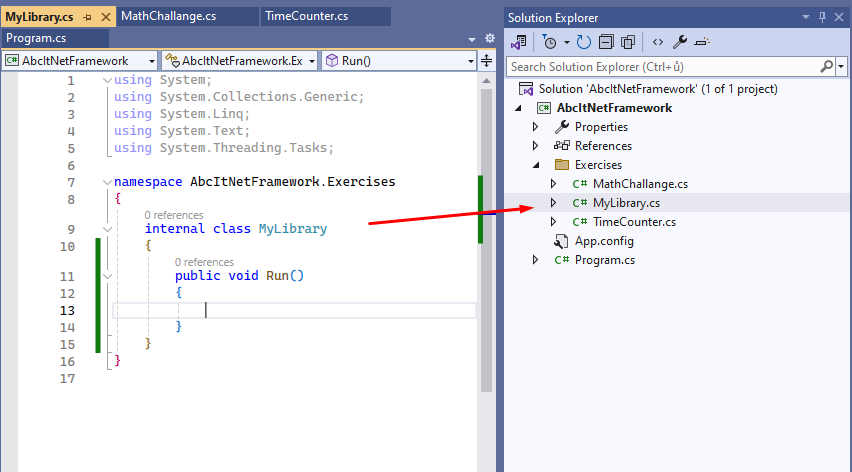This screenshot has height=472, width=852.
Task: Click the split editor window handle
Action: pyautogui.click(x=487, y=61)
